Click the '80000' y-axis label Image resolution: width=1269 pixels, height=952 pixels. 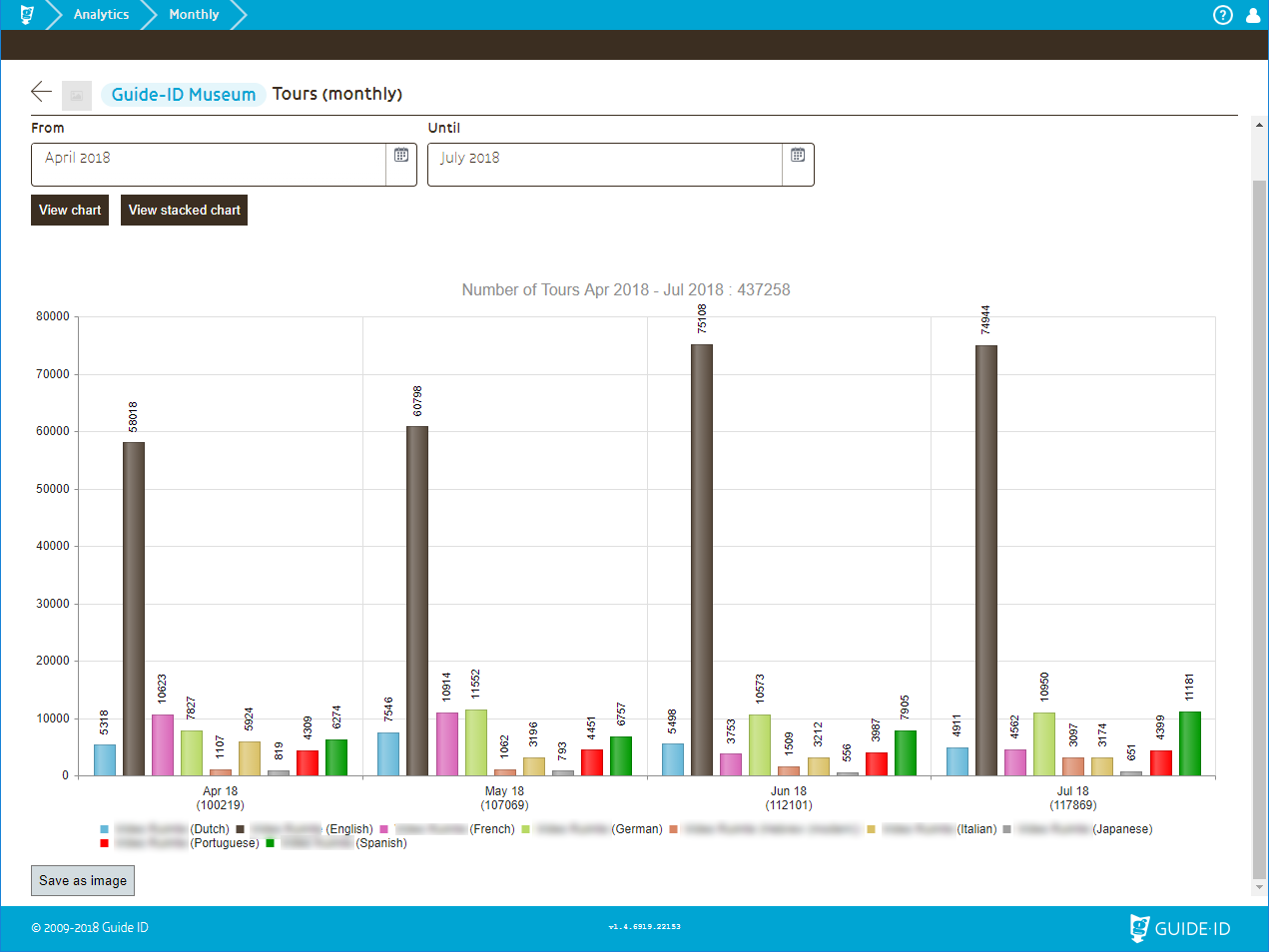click(53, 316)
